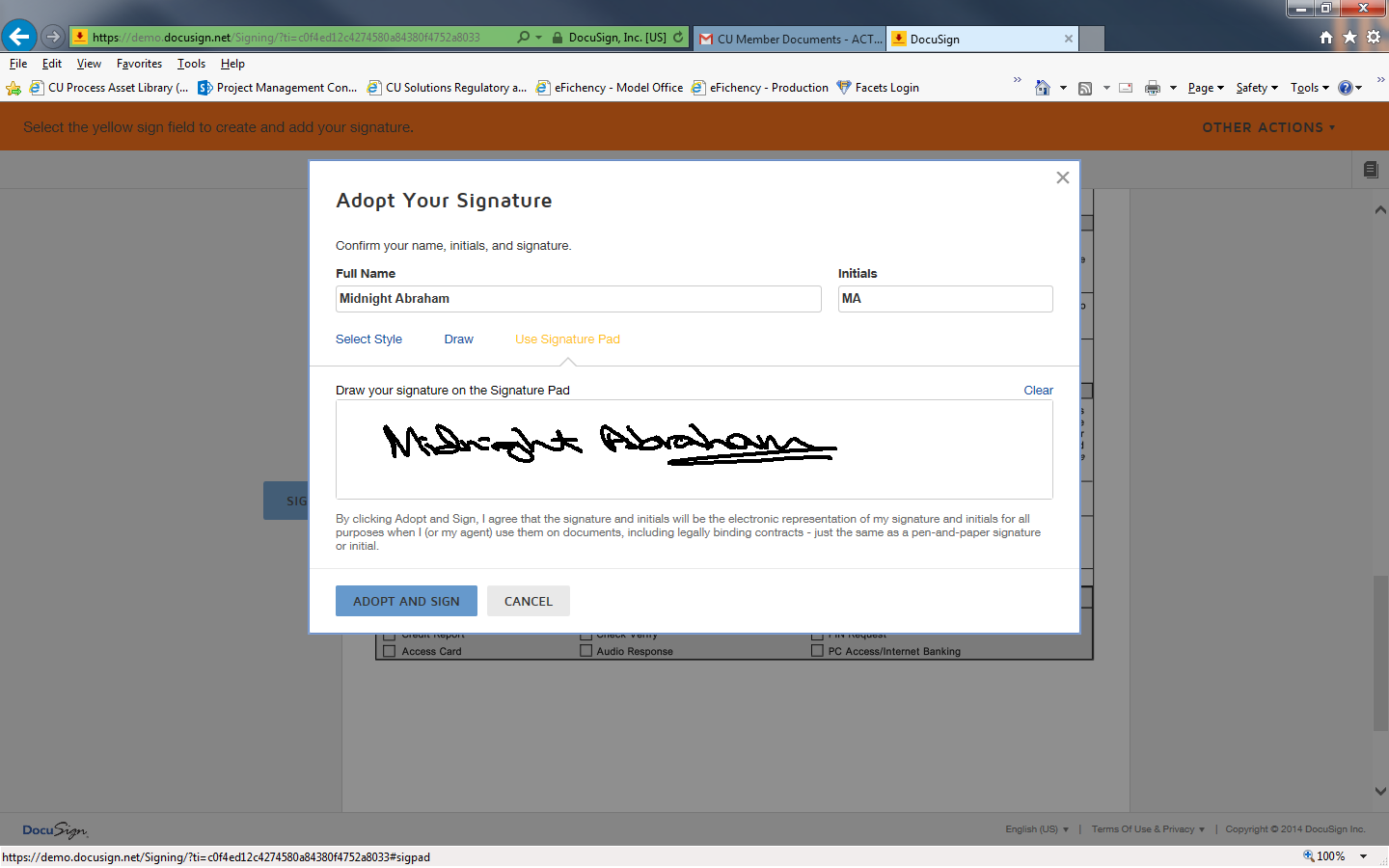Open eFichency - Model Office favorite
Image resolution: width=1389 pixels, height=868 pixels.
(x=610, y=88)
